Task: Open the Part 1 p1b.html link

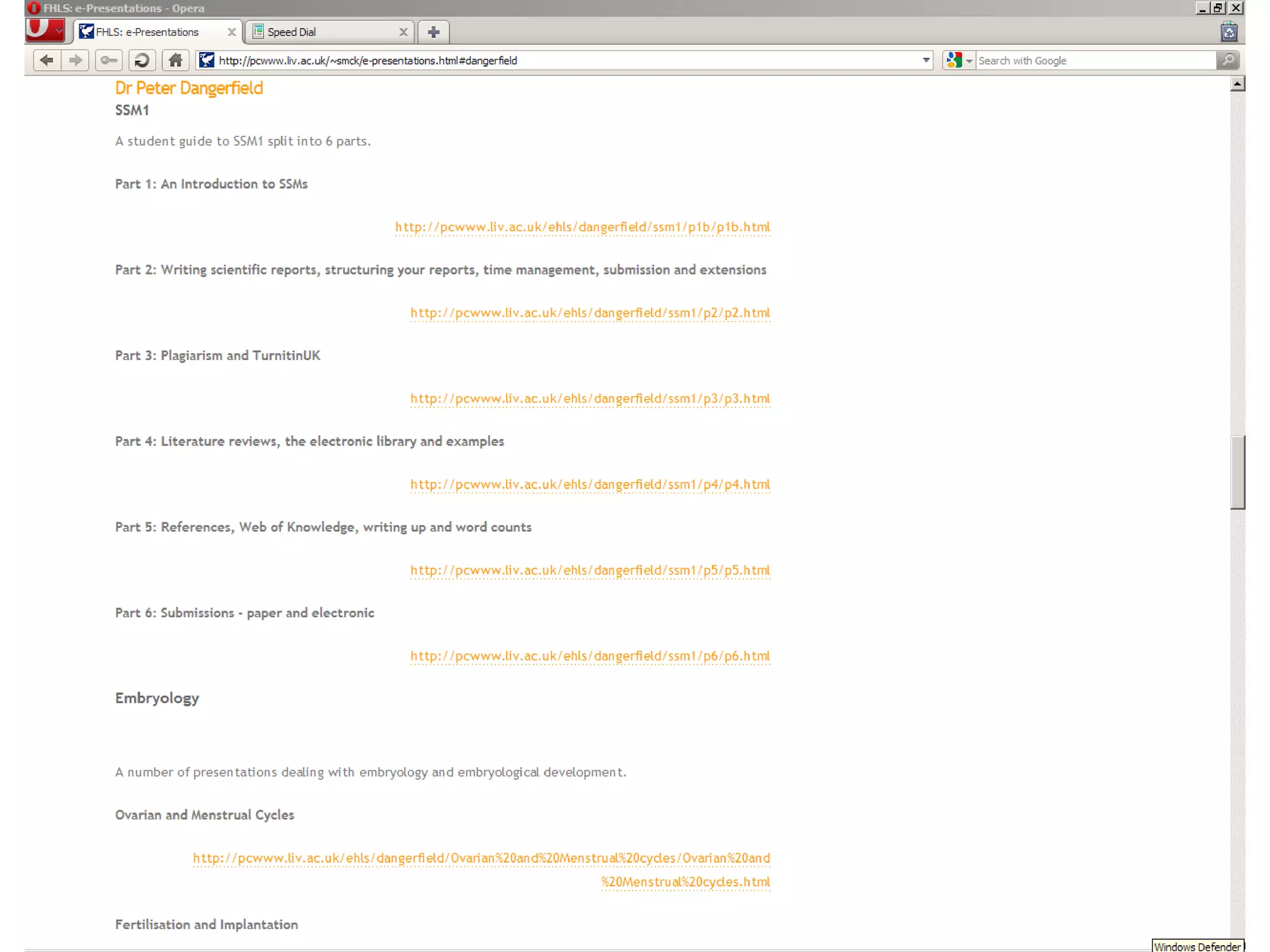Action: tap(582, 227)
